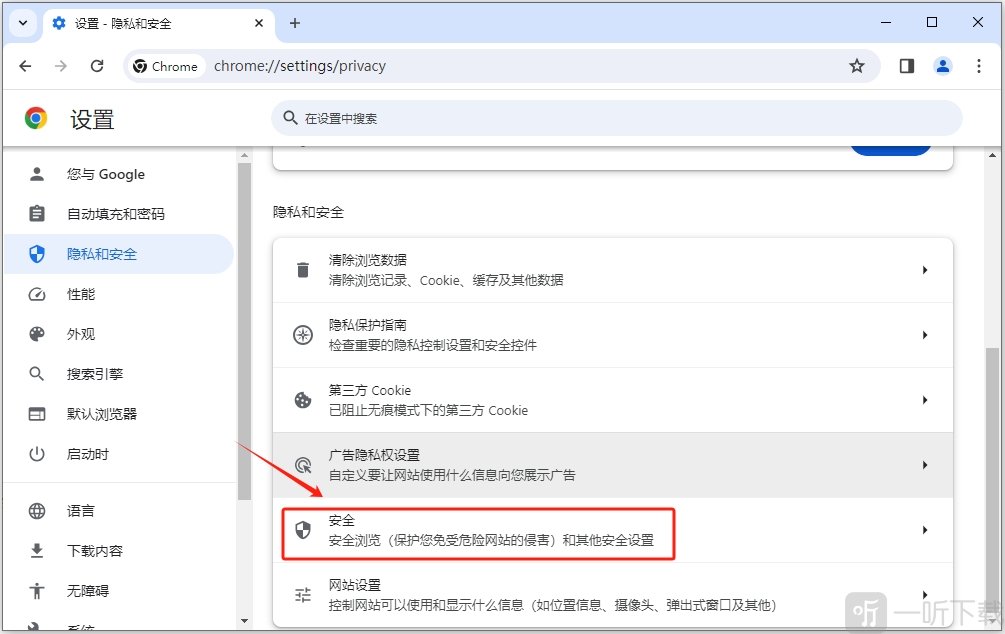The image size is (1005, 634).
Task: Open 搜索引擎 settings via magnifier icon
Action: pos(37,374)
